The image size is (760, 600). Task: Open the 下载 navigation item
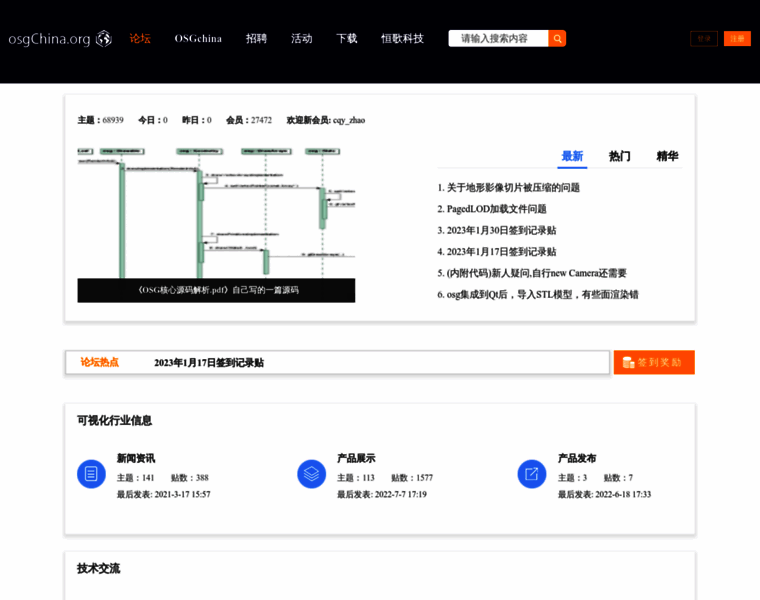click(x=347, y=38)
